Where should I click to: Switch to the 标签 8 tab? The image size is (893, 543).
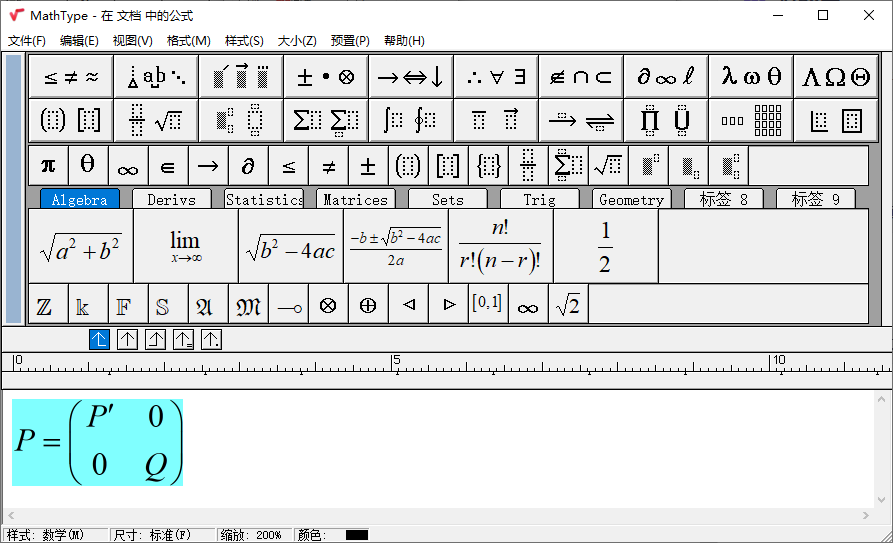(723, 199)
